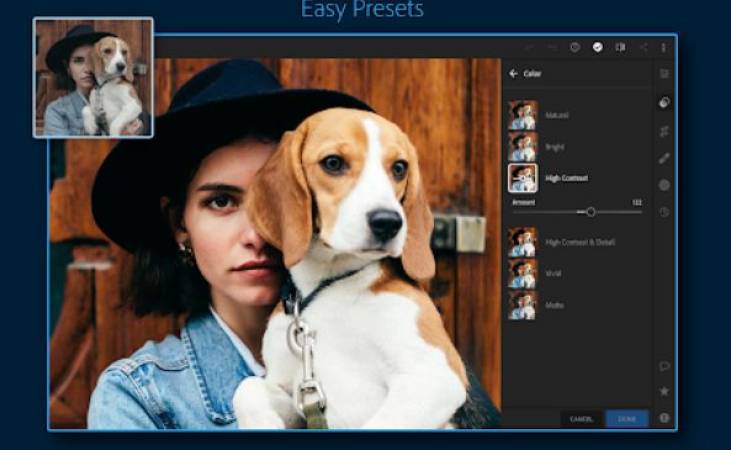
Task: Click the Amount slider handle
Action: pos(591,212)
